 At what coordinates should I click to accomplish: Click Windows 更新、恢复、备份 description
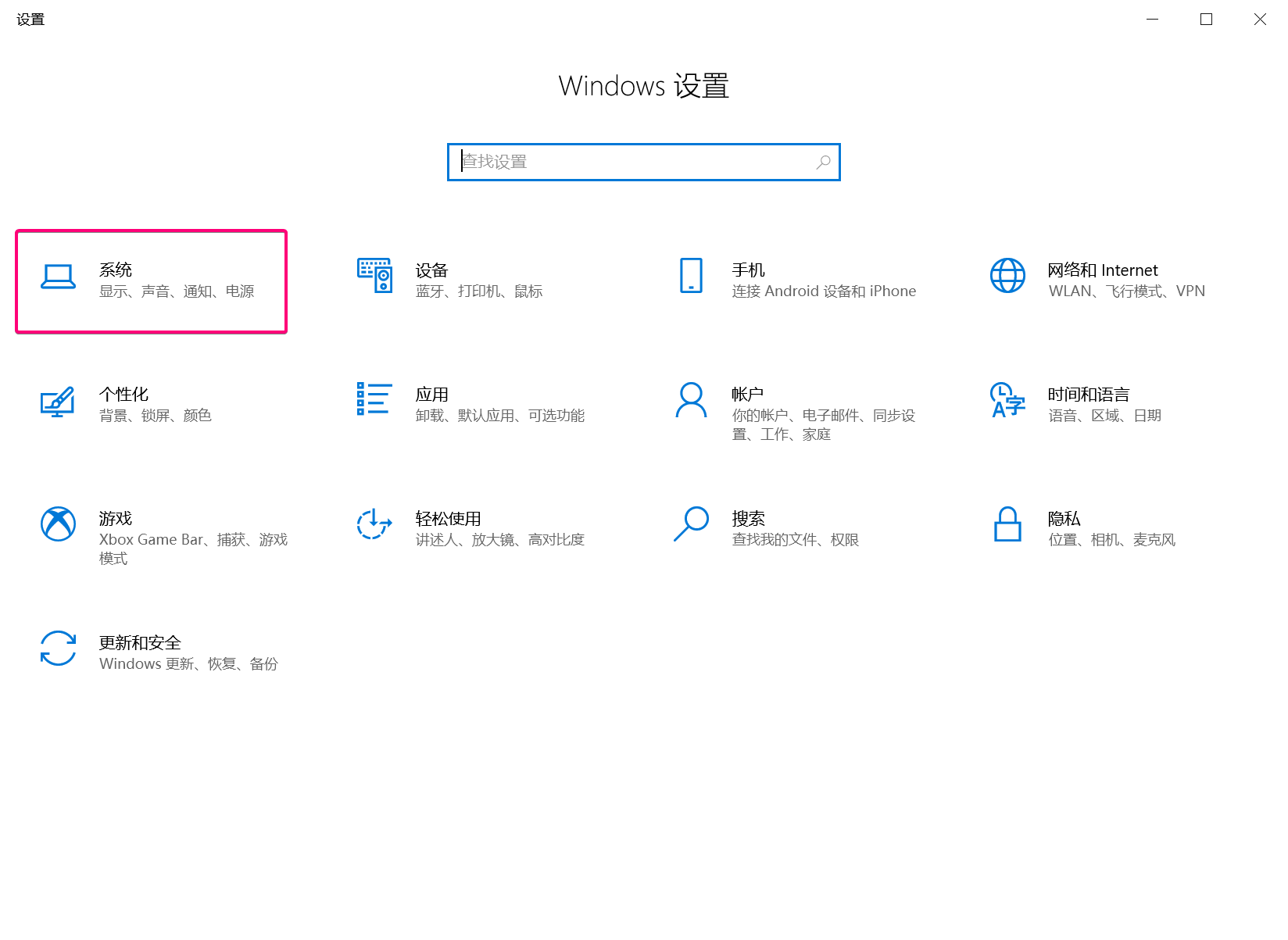coord(188,663)
